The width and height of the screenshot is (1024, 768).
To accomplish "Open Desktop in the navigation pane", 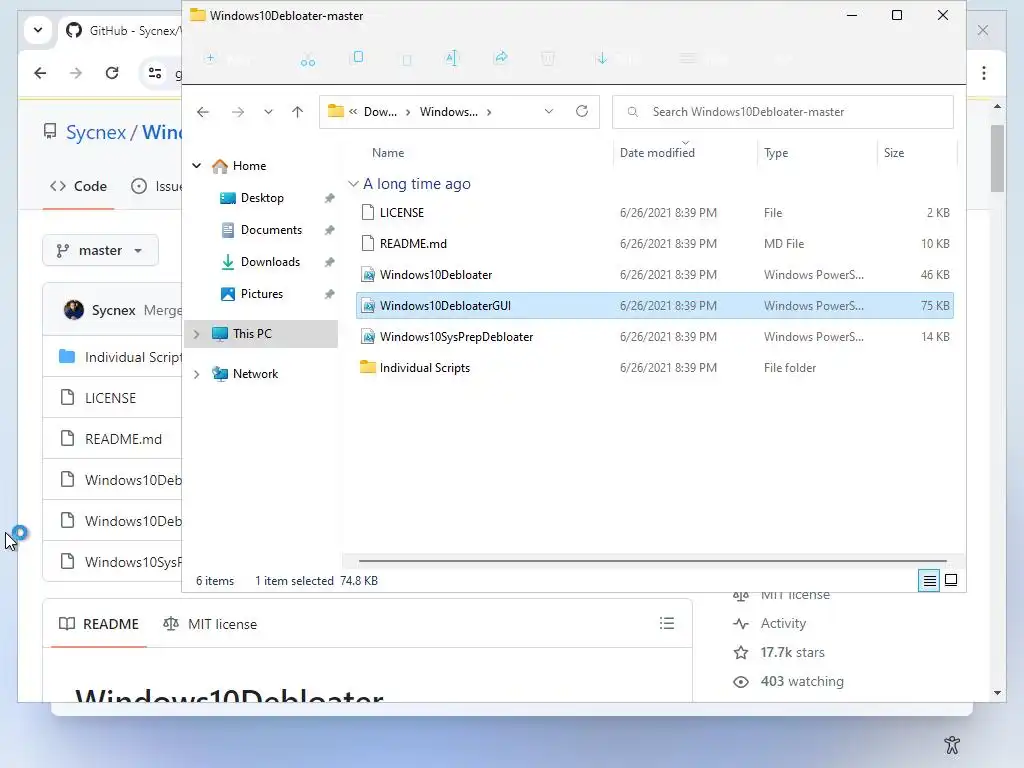I will click(262, 198).
